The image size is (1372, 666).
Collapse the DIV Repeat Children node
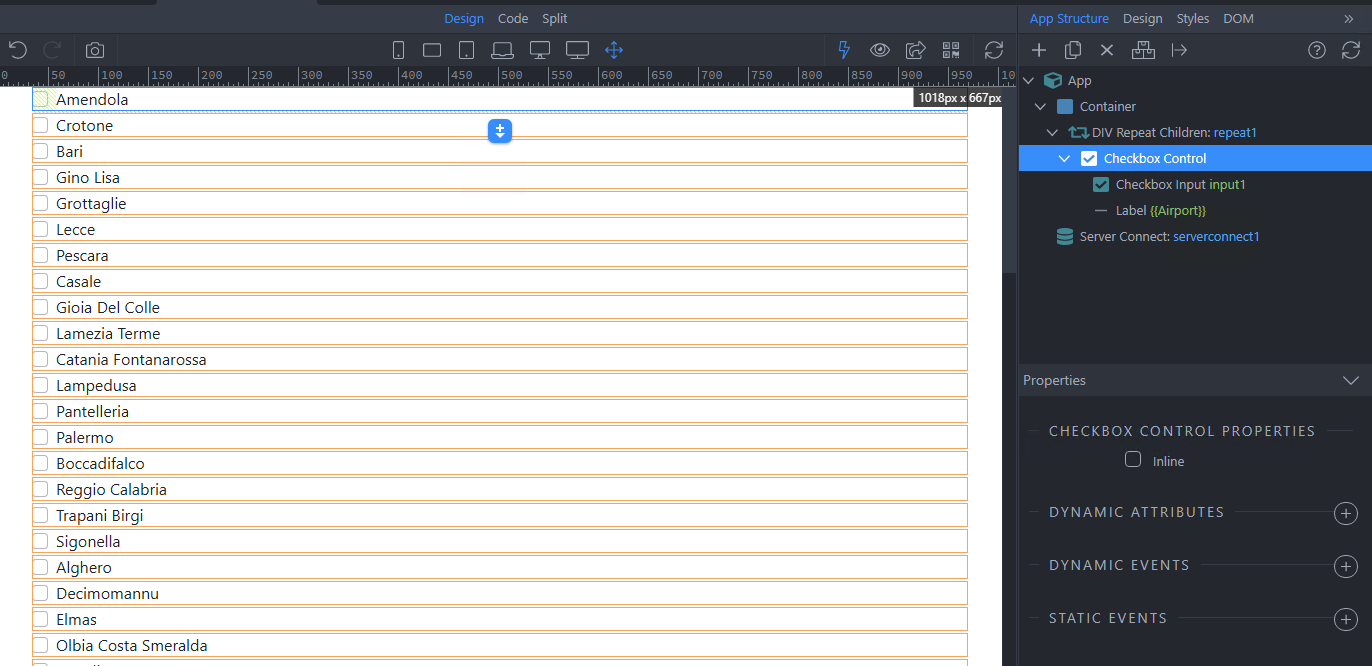1053,133
